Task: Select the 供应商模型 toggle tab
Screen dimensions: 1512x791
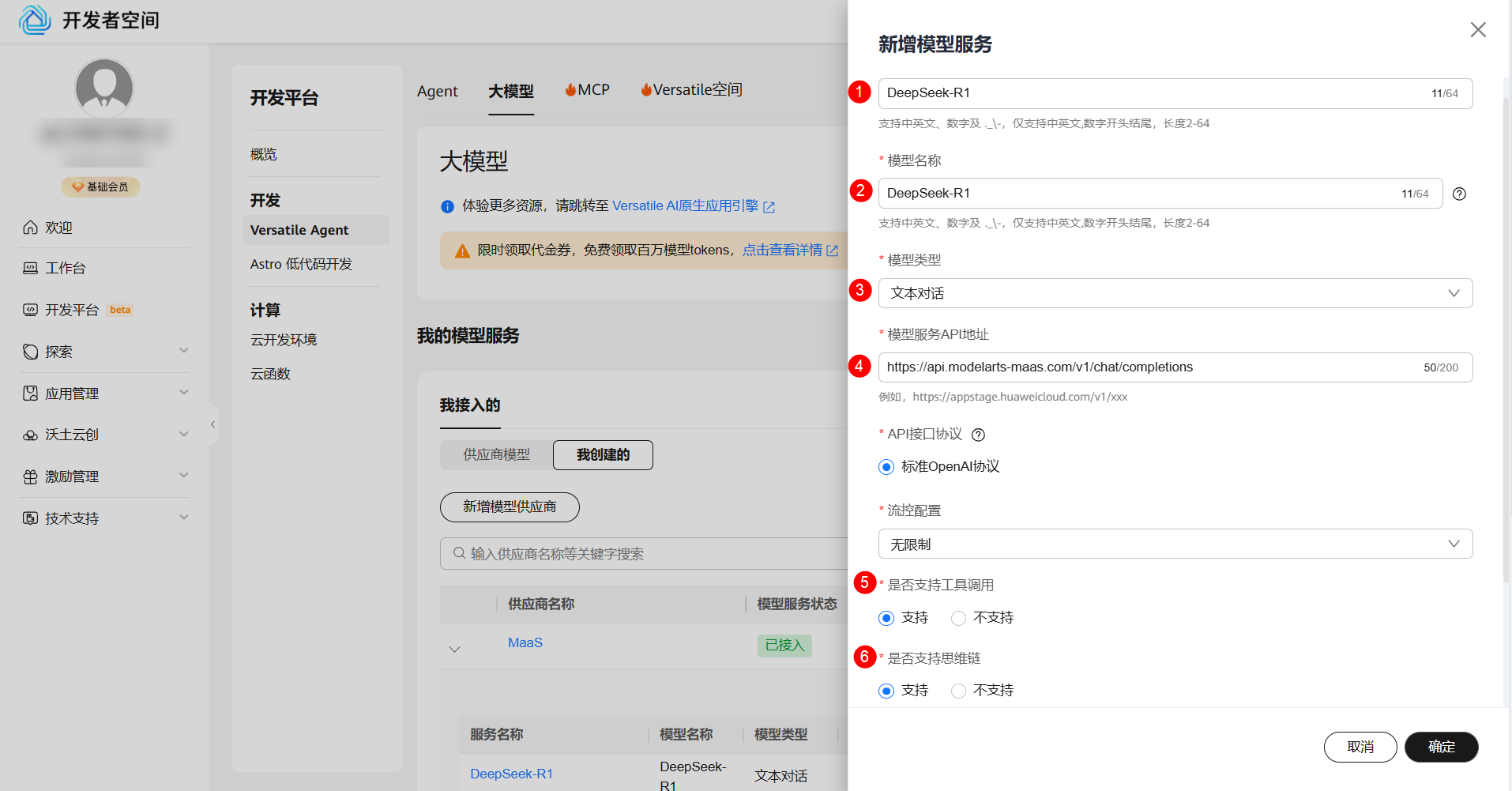Action: click(497, 454)
